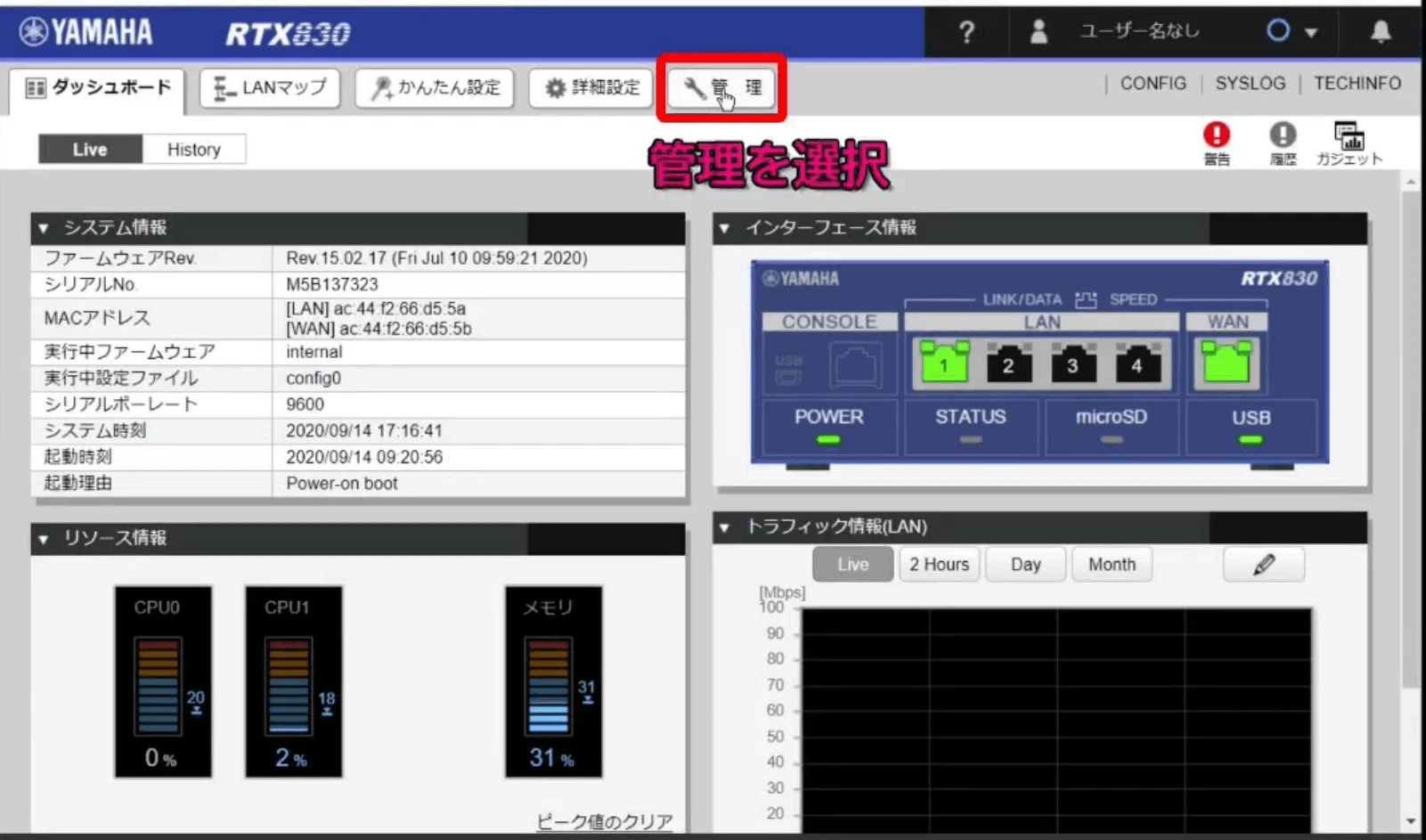The width and height of the screenshot is (1426, 840).
Task: Open the red warning alert icon
Action: (x=1217, y=135)
